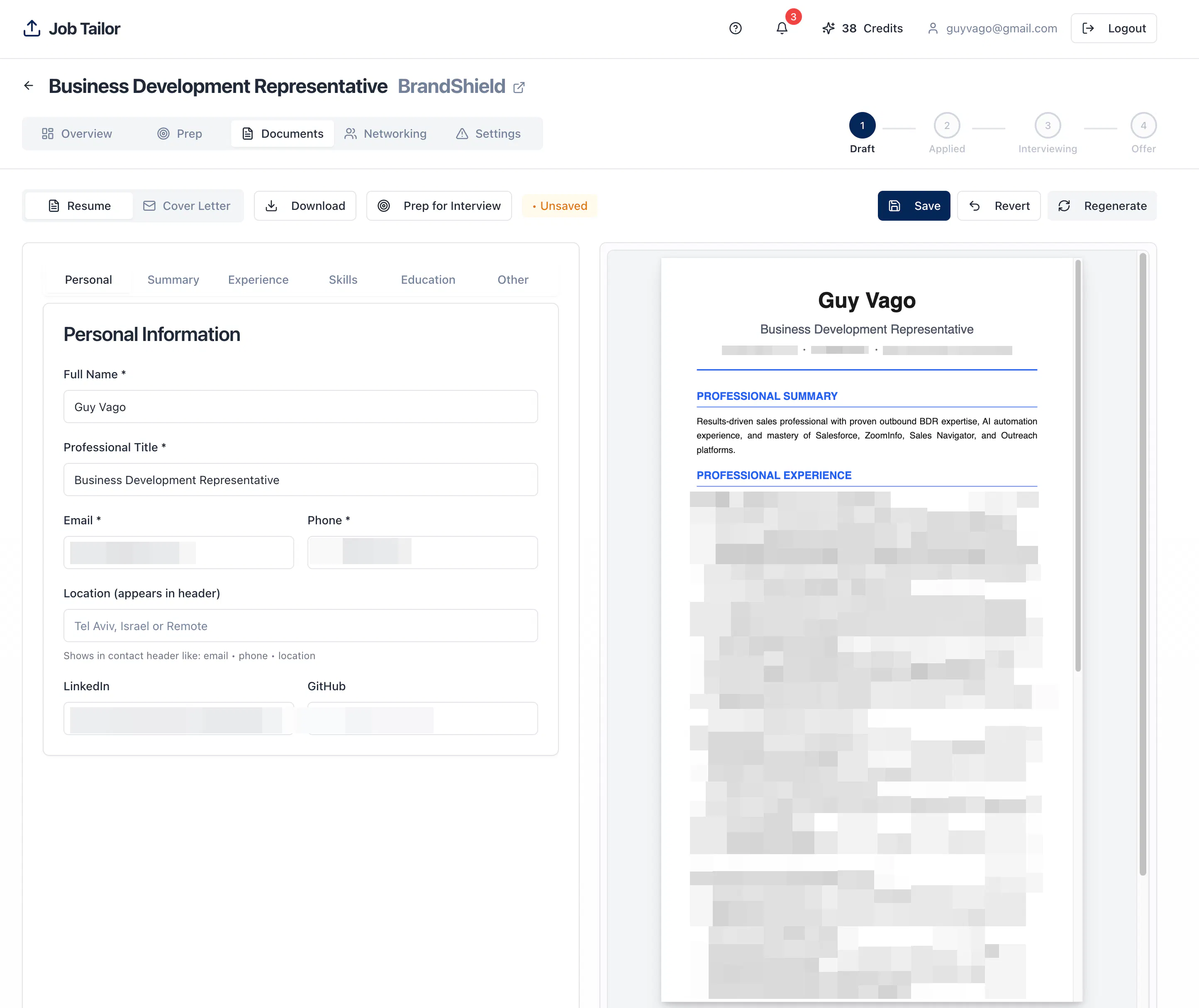This screenshot has height=1008, width=1199.
Task: Click the PROFESSIONAL EXPERIENCE heading in preview
Action: click(x=774, y=475)
